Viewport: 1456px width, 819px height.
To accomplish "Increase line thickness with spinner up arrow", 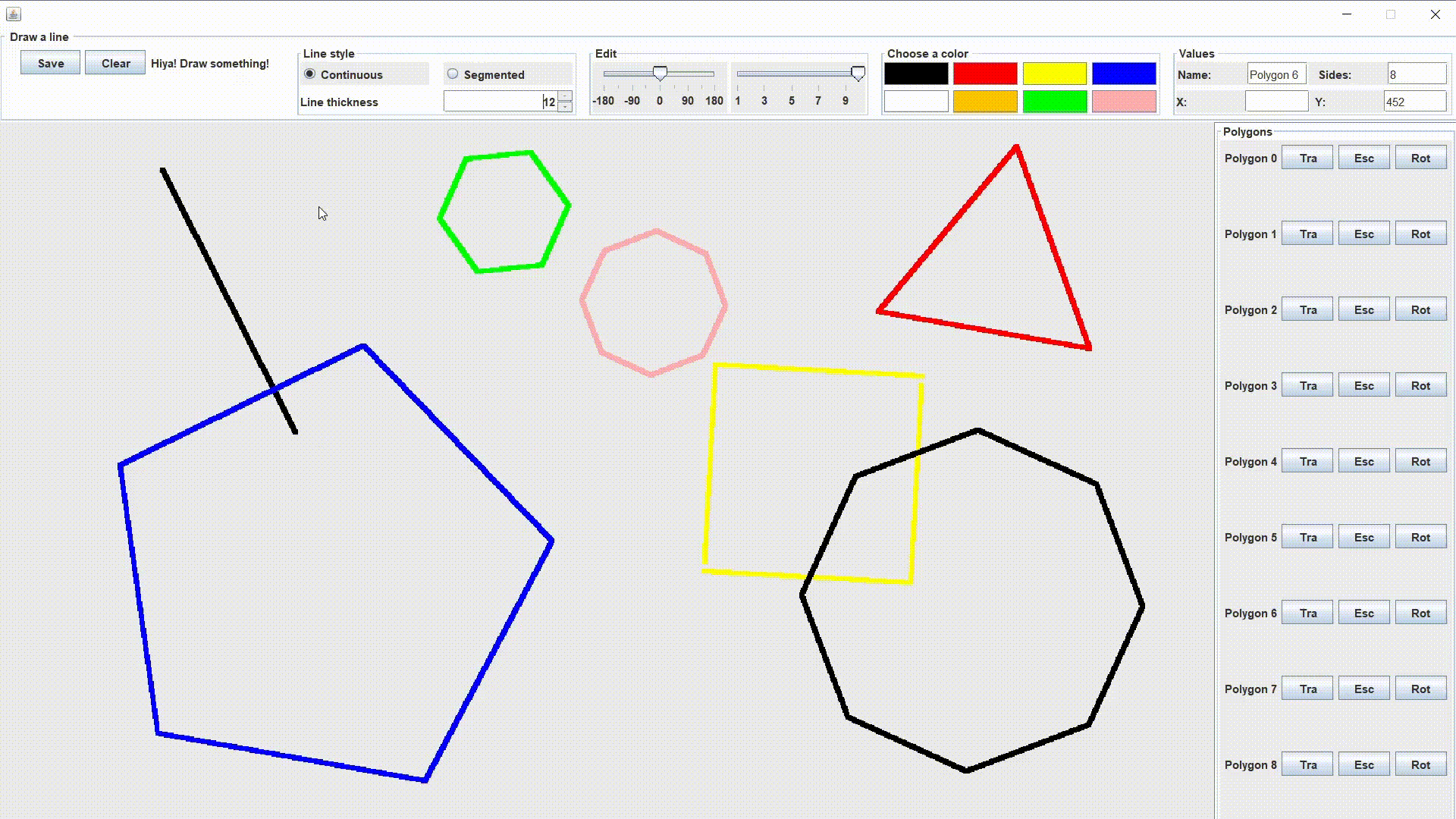I will (x=565, y=96).
